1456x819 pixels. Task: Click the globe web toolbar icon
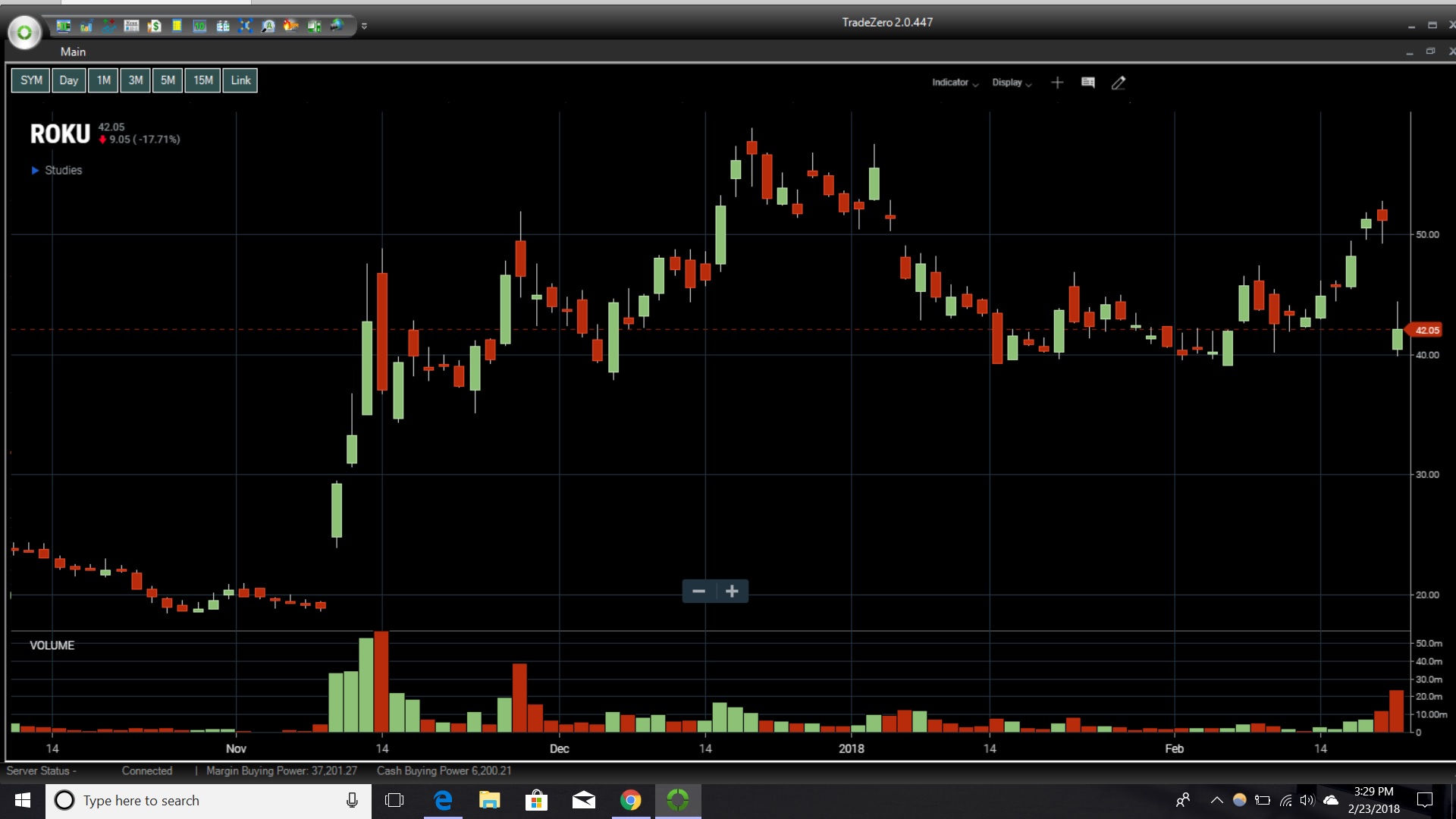click(x=337, y=26)
